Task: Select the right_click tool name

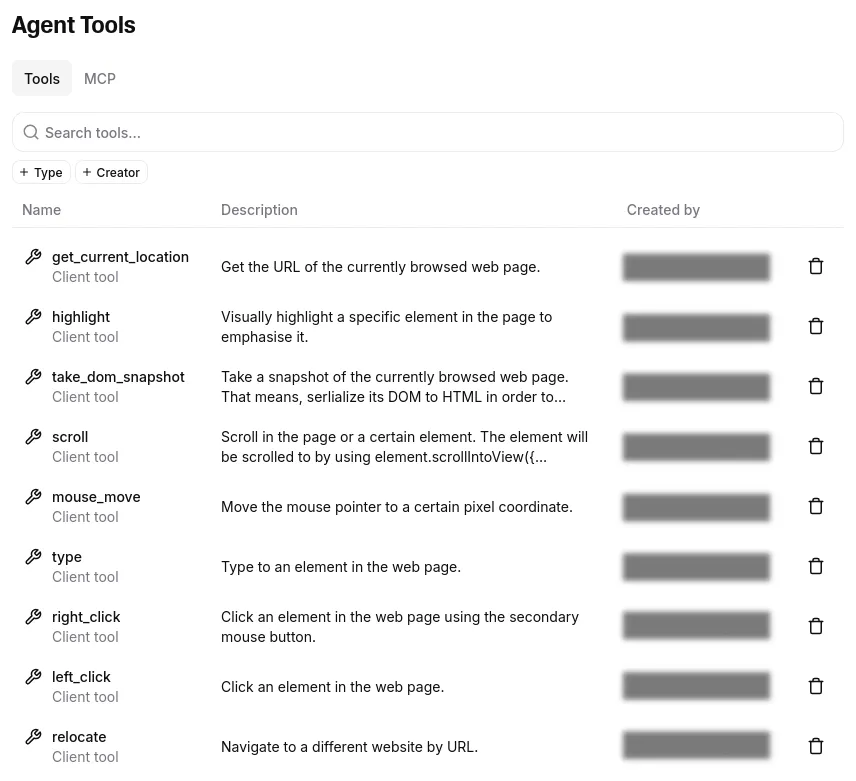Action: point(86,617)
